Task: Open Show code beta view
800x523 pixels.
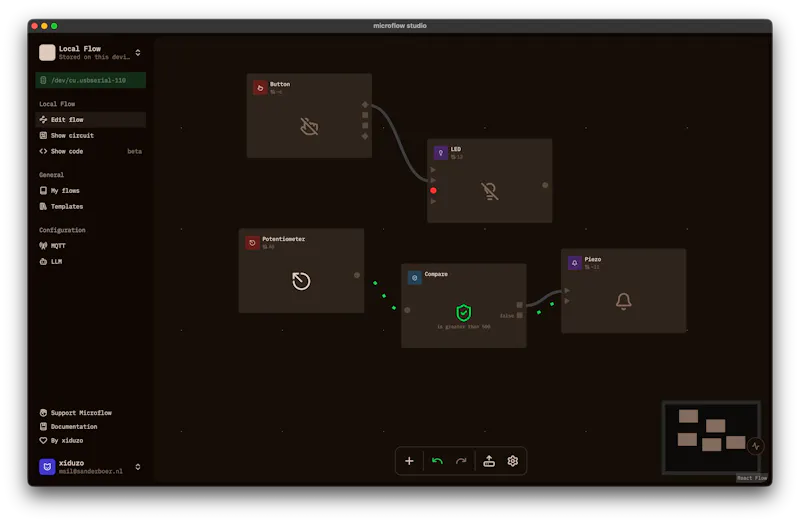Action: point(90,151)
